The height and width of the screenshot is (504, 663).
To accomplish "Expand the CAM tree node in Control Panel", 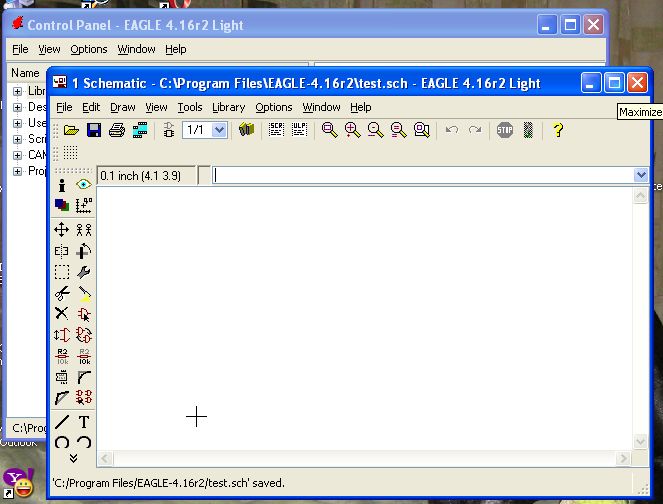I will (17, 155).
